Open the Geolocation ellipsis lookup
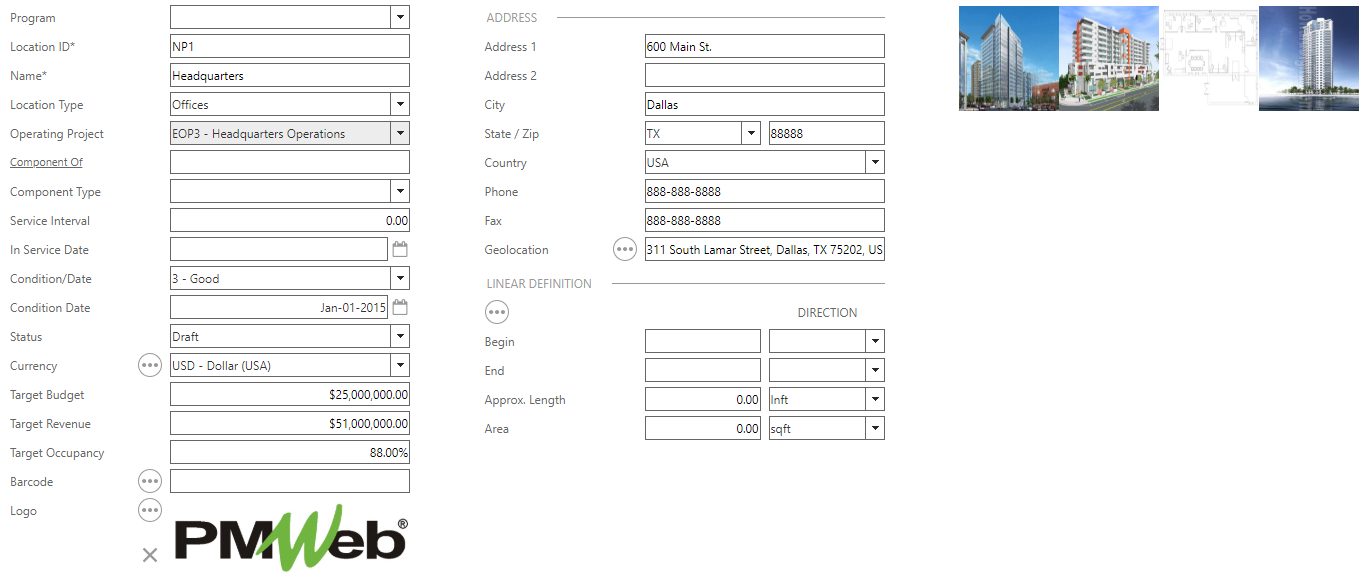 tap(625, 250)
